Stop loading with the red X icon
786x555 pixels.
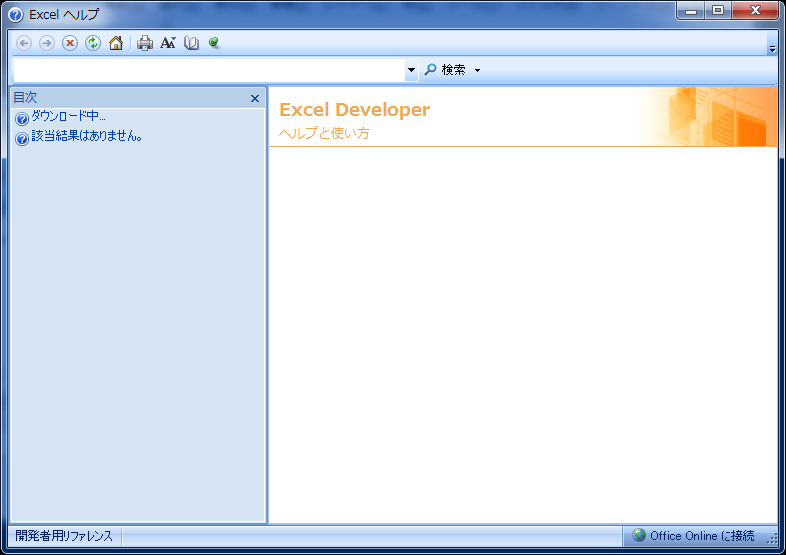point(70,43)
